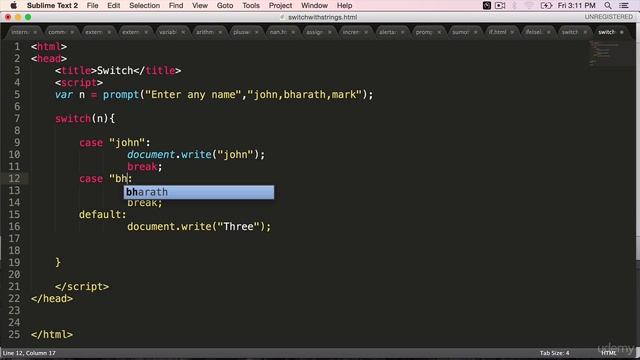The width and height of the screenshot is (640, 360).
Task: Close the 'increm' tab with its x
Action: (x=366, y=32)
